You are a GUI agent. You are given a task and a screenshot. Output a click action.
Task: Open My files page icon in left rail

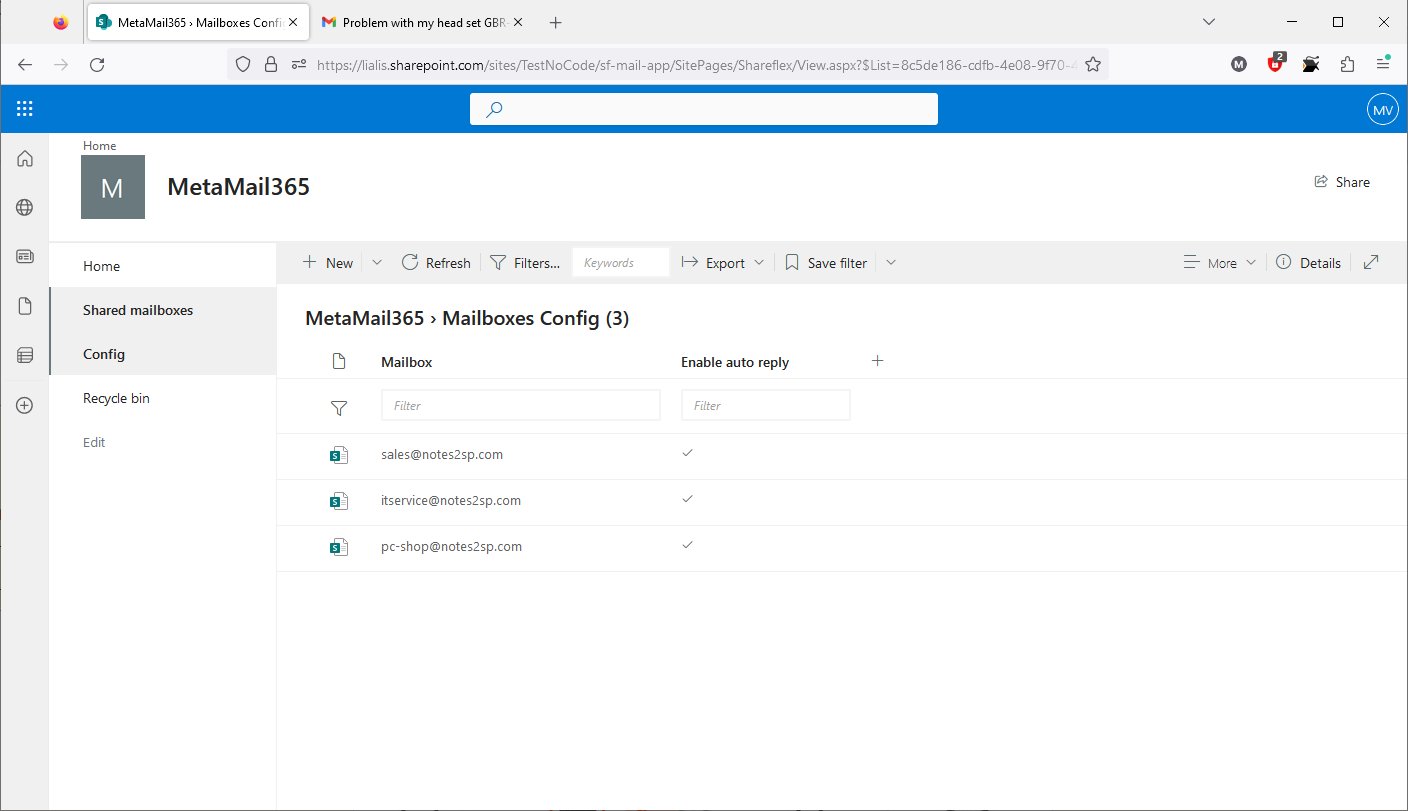[x=25, y=306]
